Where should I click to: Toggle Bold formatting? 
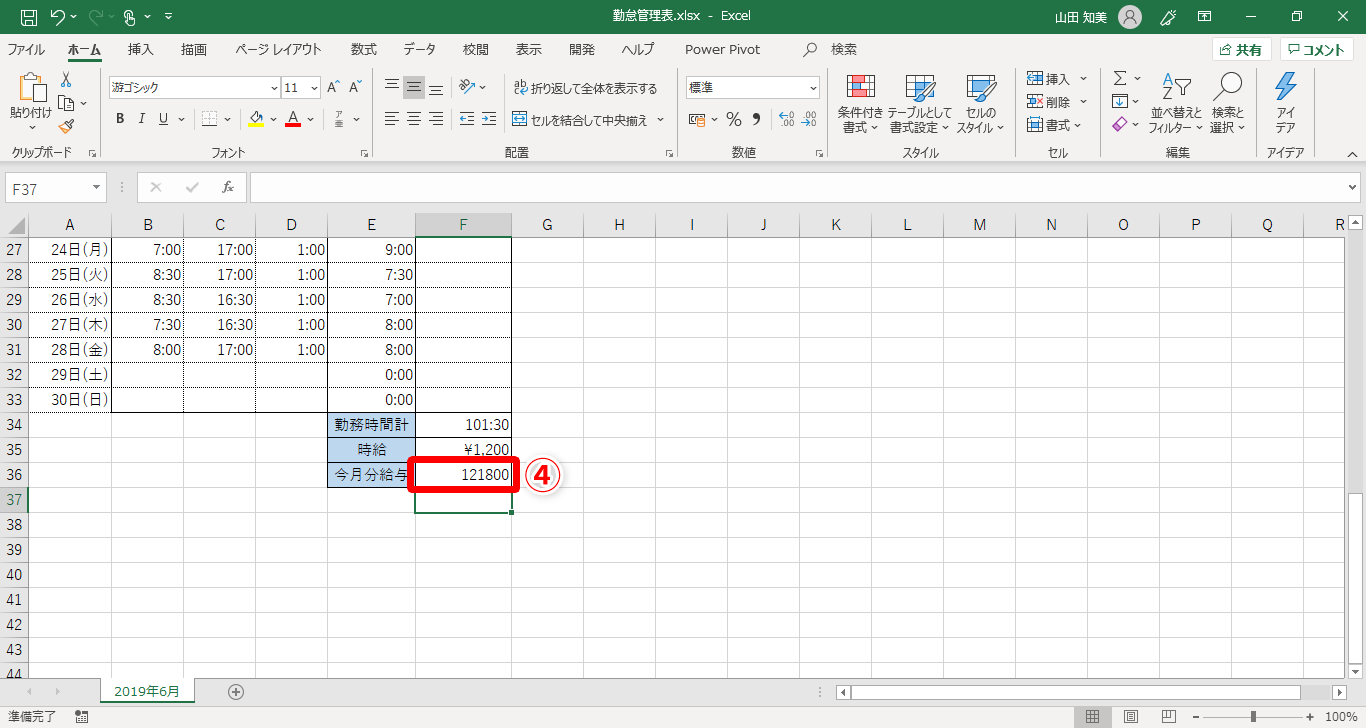click(120, 119)
